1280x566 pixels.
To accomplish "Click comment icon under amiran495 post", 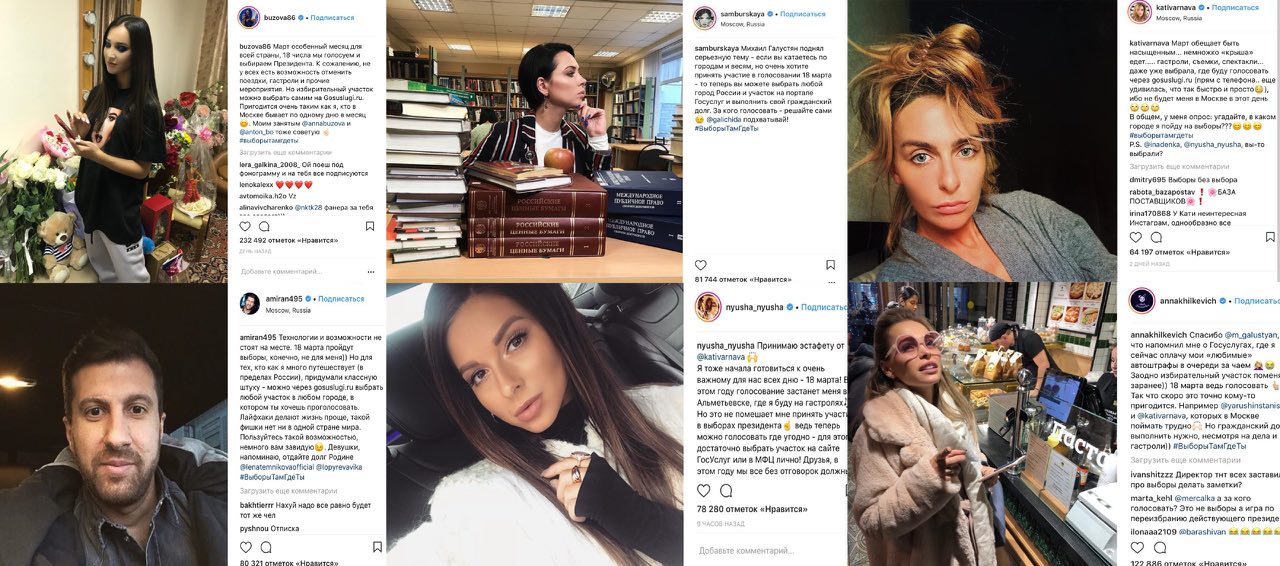I will point(266,548).
